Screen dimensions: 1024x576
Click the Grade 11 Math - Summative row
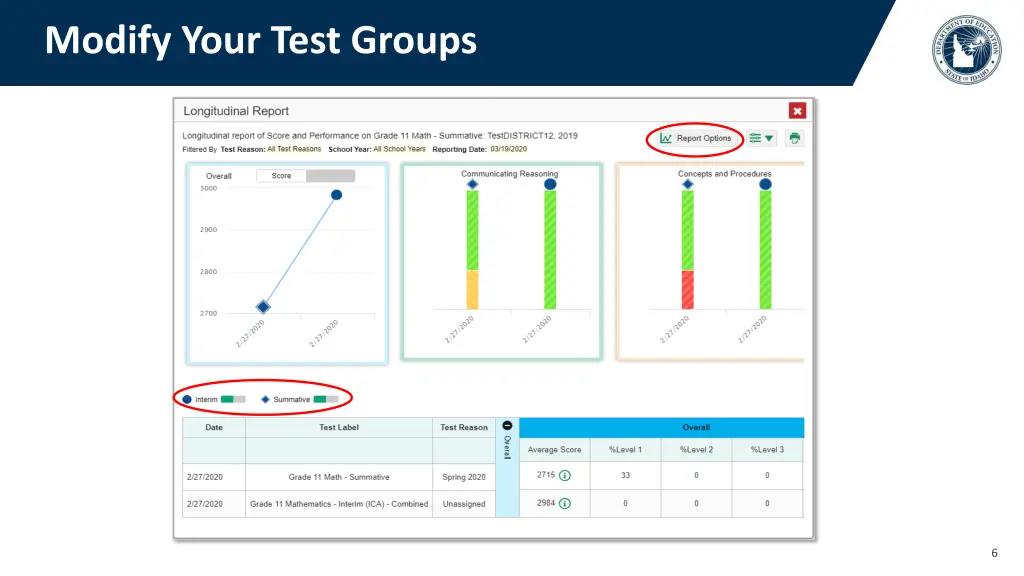pyautogui.click(x=338, y=477)
